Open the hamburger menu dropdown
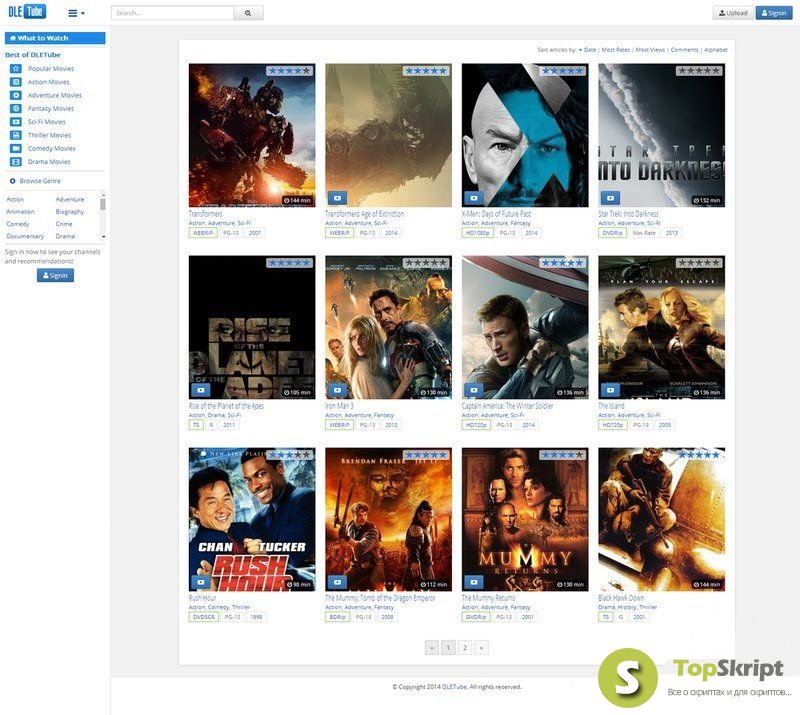Image resolution: width=800 pixels, height=715 pixels. coord(76,13)
